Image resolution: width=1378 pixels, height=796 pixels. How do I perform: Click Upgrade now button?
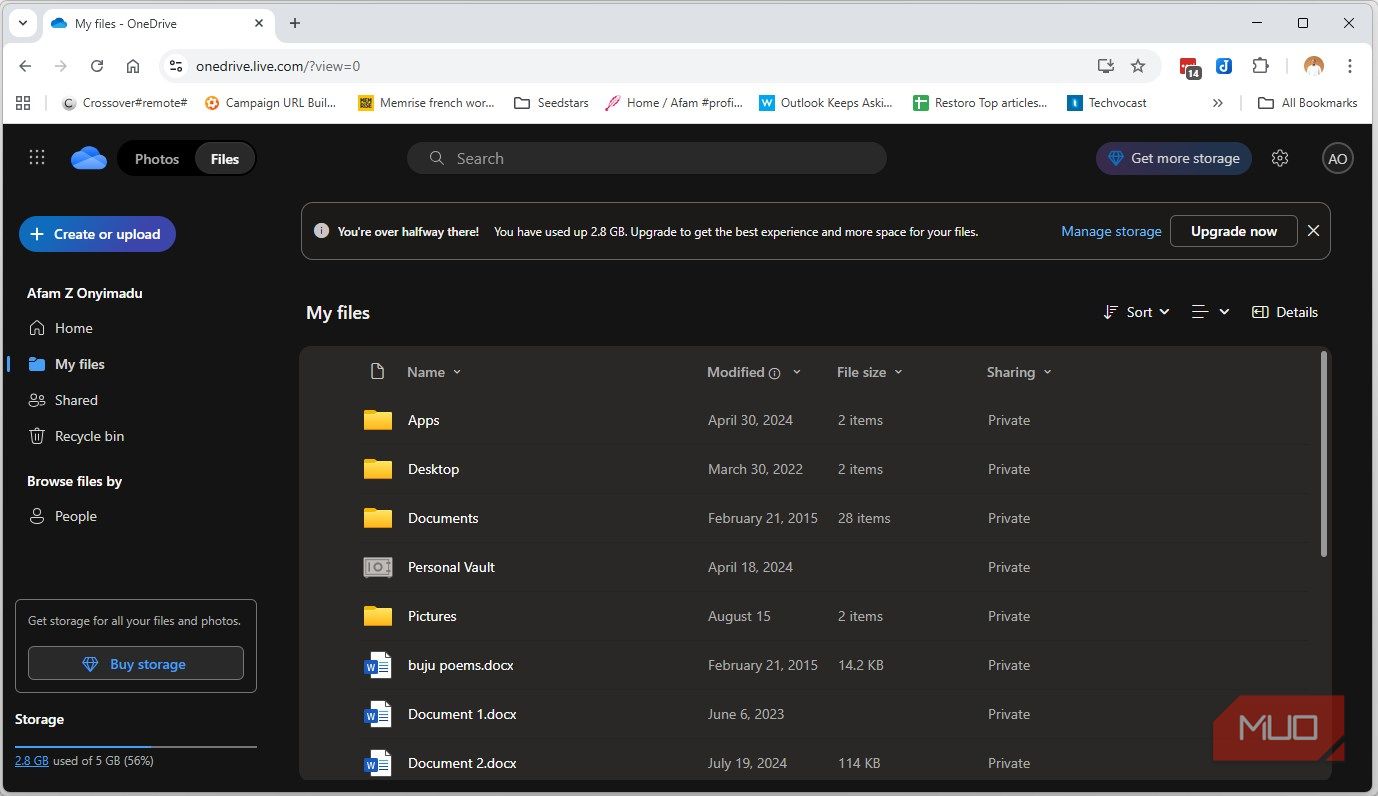1234,231
